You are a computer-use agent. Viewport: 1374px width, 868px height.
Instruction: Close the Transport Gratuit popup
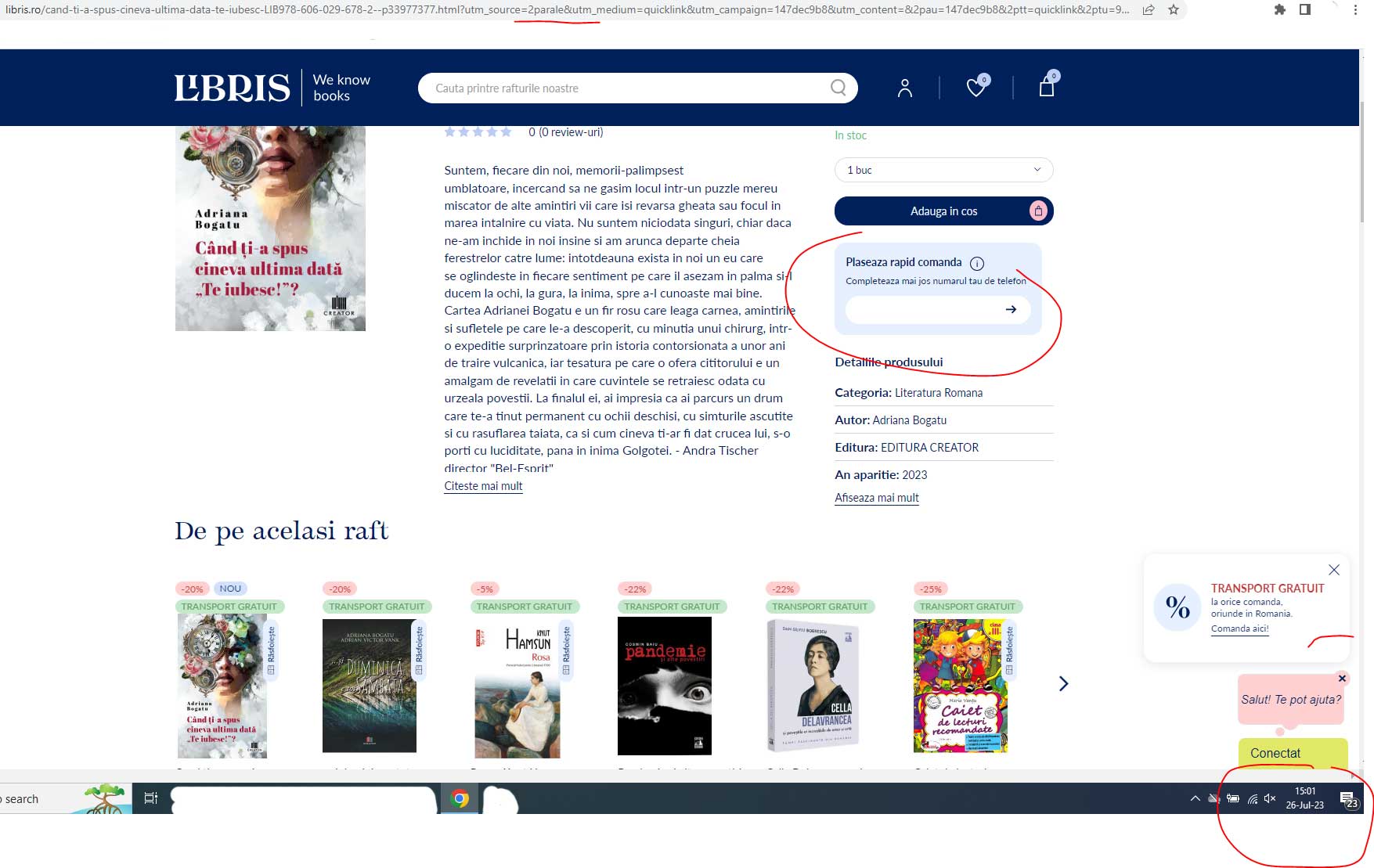(1334, 570)
